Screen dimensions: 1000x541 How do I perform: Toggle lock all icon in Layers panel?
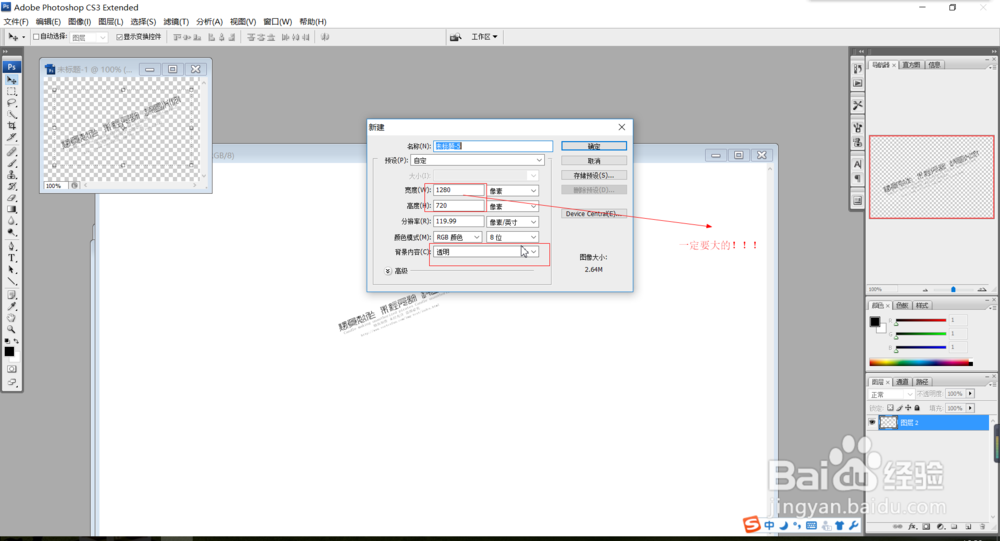click(918, 408)
